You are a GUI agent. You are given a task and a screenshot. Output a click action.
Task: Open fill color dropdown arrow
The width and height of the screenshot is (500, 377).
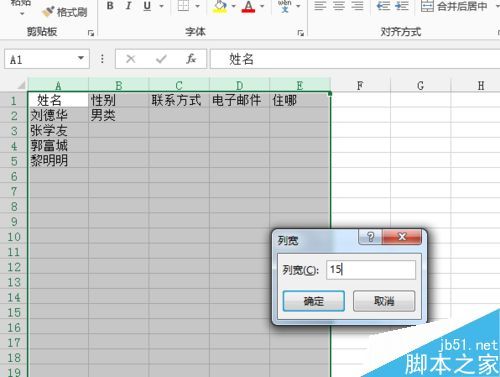tap(233, 6)
